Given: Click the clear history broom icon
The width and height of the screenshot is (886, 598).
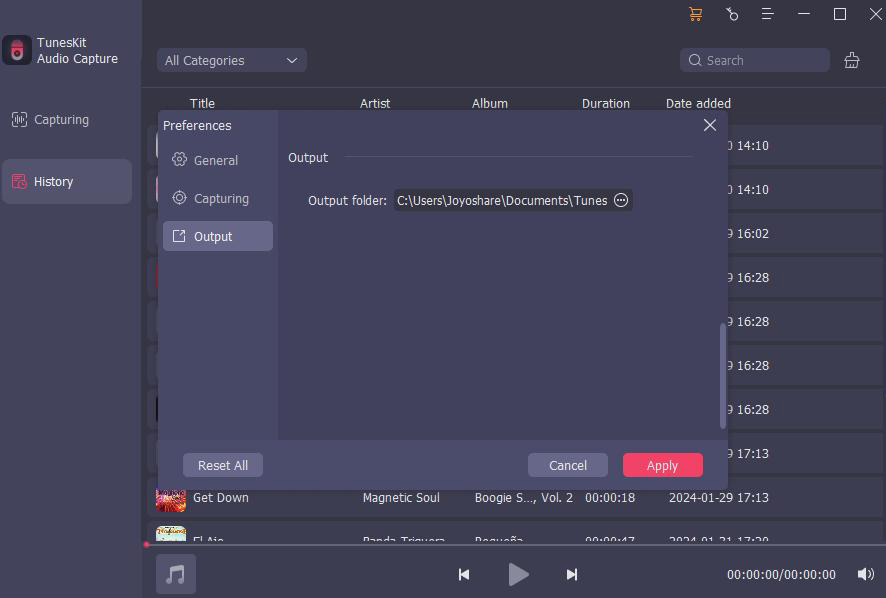Looking at the screenshot, I should [x=852, y=60].
